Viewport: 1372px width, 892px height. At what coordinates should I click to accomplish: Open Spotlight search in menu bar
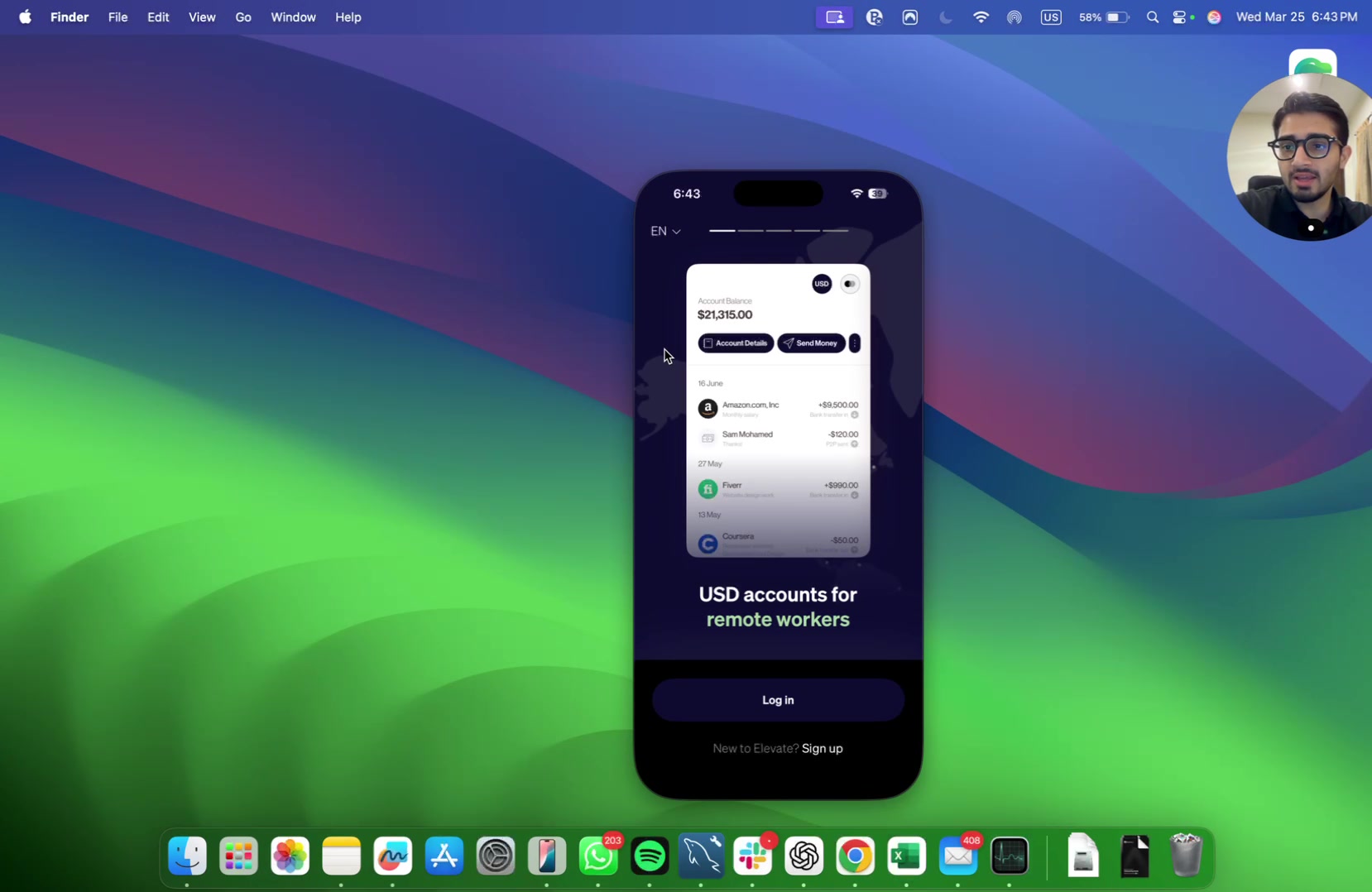(x=1152, y=17)
